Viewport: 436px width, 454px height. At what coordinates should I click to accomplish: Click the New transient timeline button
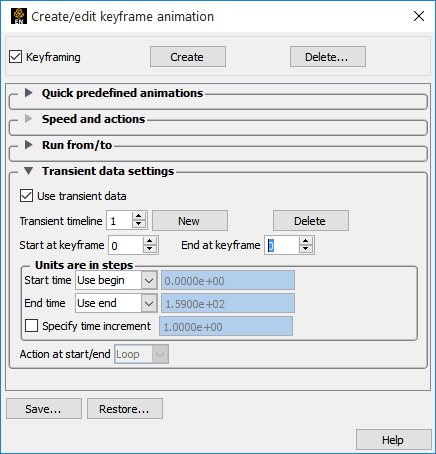pos(190,220)
